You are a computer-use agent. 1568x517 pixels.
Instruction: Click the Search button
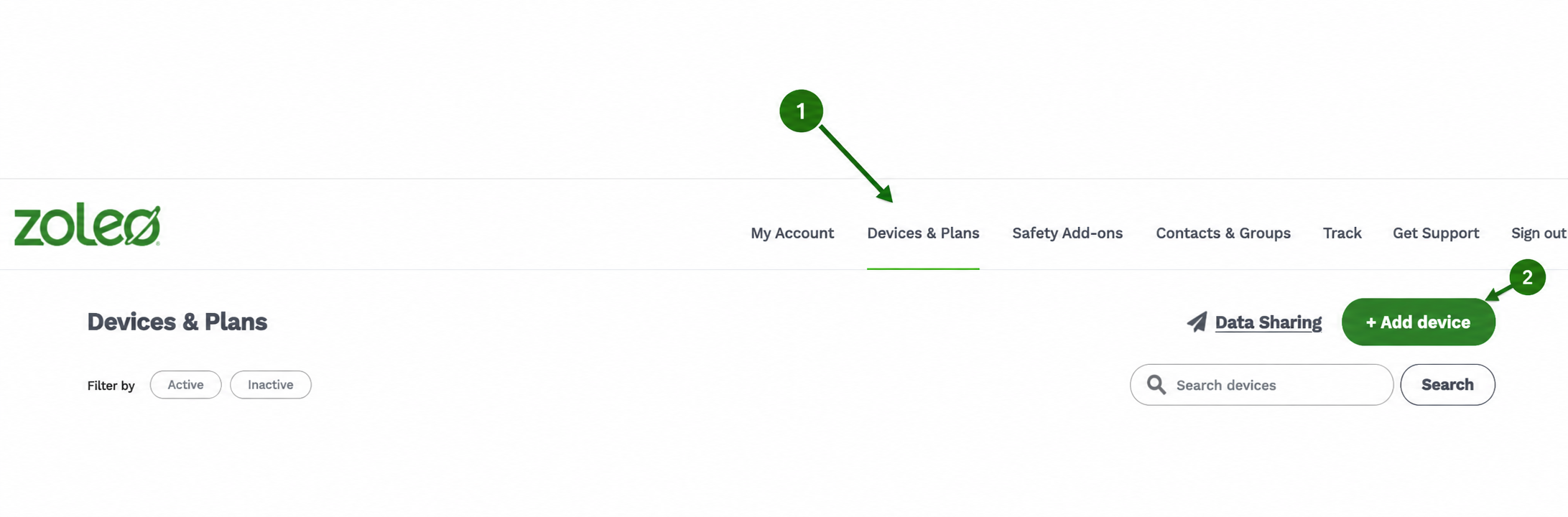click(x=1447, y=385)
